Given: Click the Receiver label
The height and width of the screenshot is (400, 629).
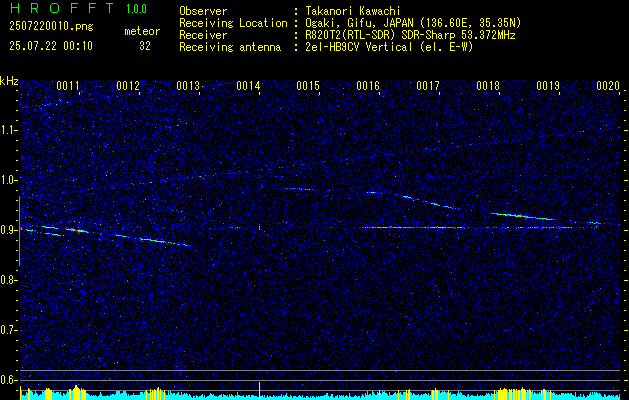Looking at the screenshot, I should pos(203,35).
